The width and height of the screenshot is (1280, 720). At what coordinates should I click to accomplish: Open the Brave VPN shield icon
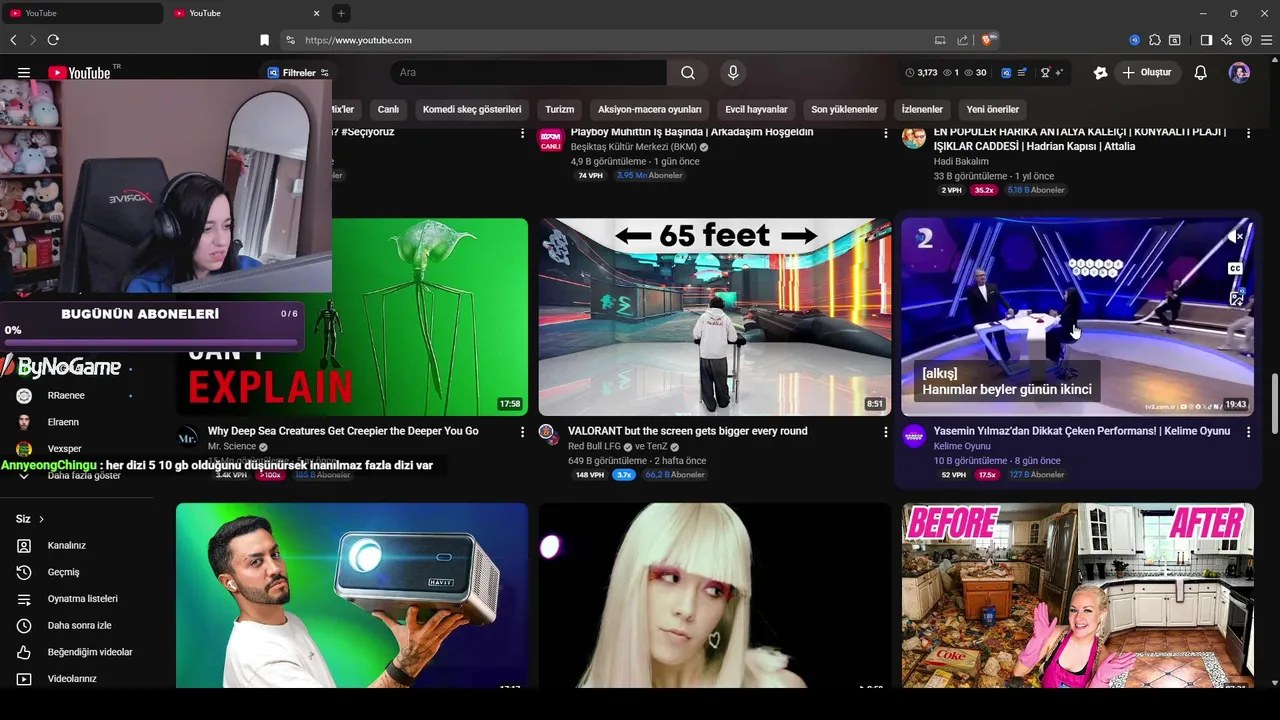(1247, 40)
